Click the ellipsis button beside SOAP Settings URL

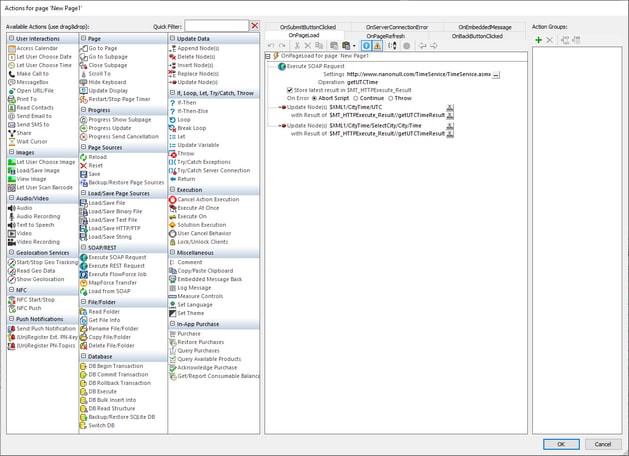click(496, 75)
